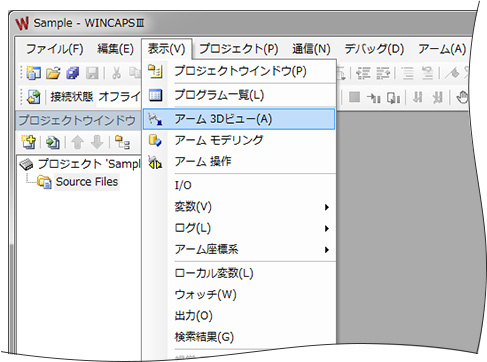Select 検索結果(G) menu entry

[x=239, y=337]
